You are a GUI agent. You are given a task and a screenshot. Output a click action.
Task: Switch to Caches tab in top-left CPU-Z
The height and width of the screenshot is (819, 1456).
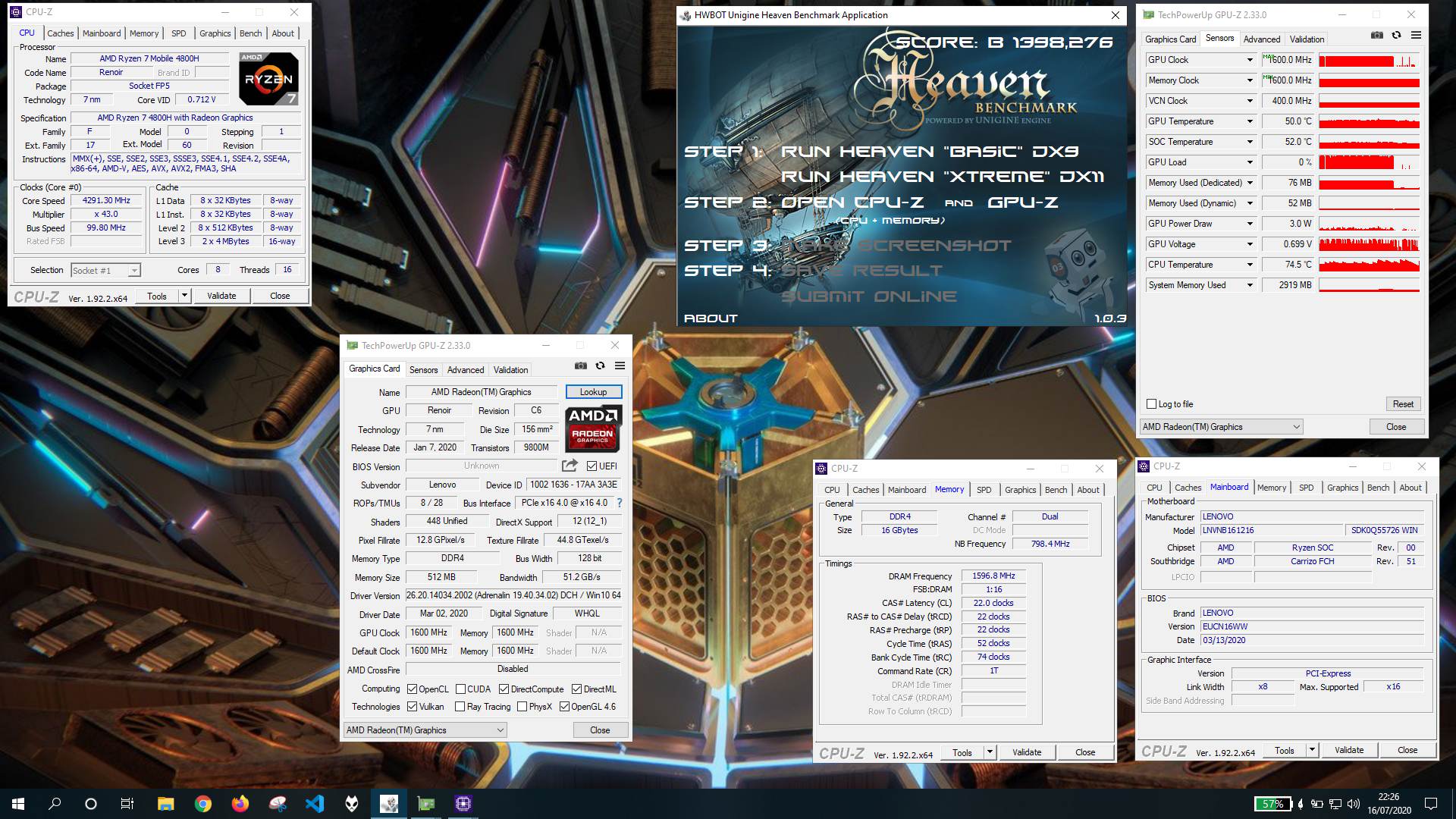pyautogui.click(x=61, y=33)
